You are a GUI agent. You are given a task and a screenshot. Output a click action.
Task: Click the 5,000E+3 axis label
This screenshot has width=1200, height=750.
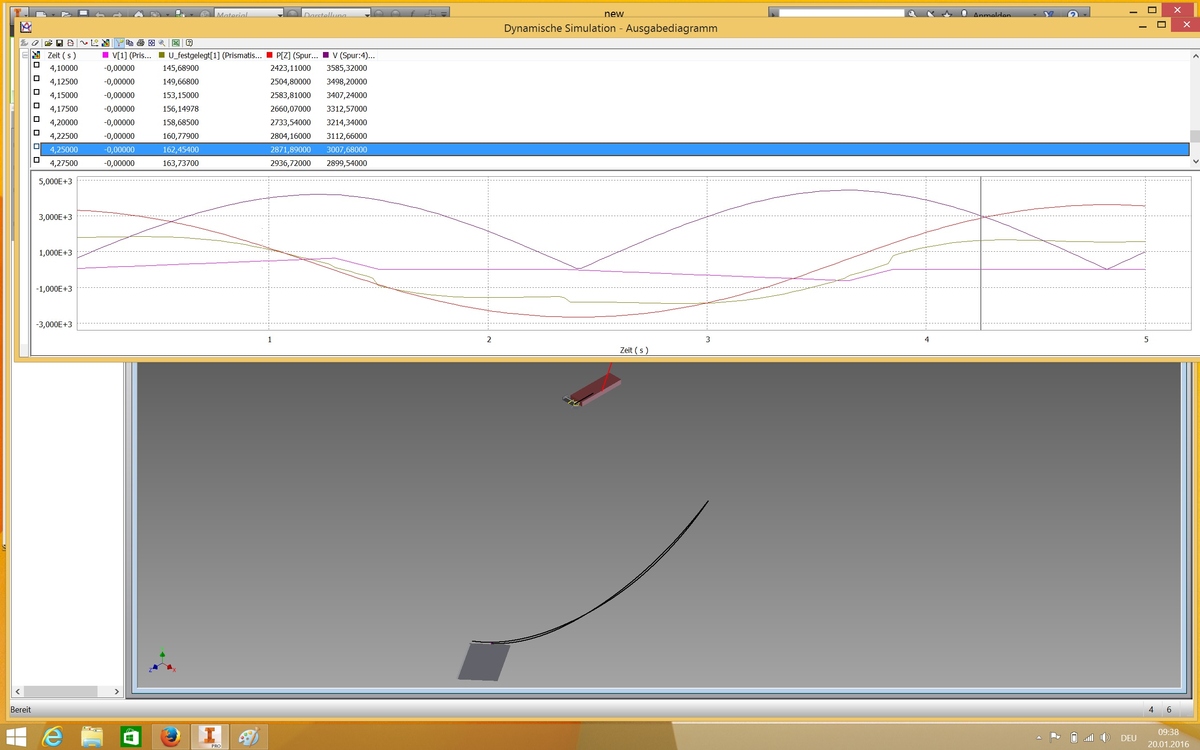click(x=55, y=182)
